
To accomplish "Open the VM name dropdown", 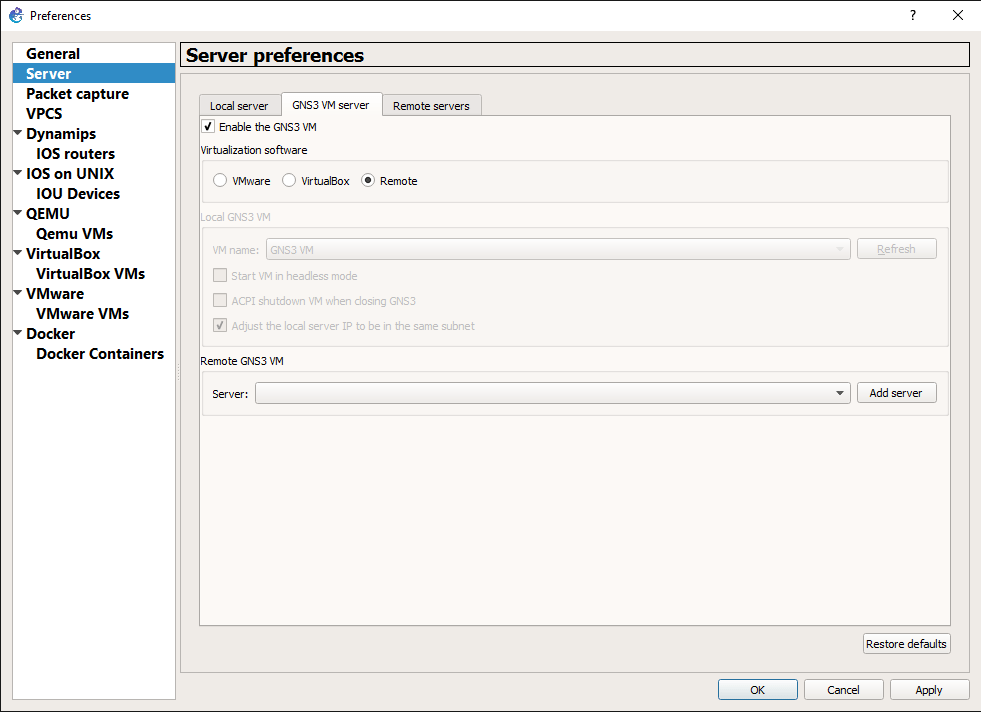I will (558, 249).
